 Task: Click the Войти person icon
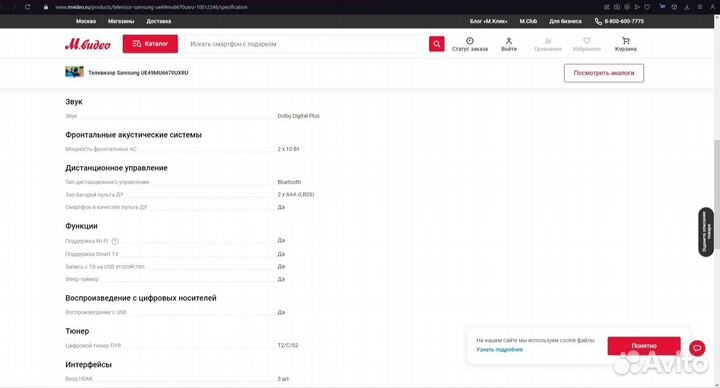point(509,41)
